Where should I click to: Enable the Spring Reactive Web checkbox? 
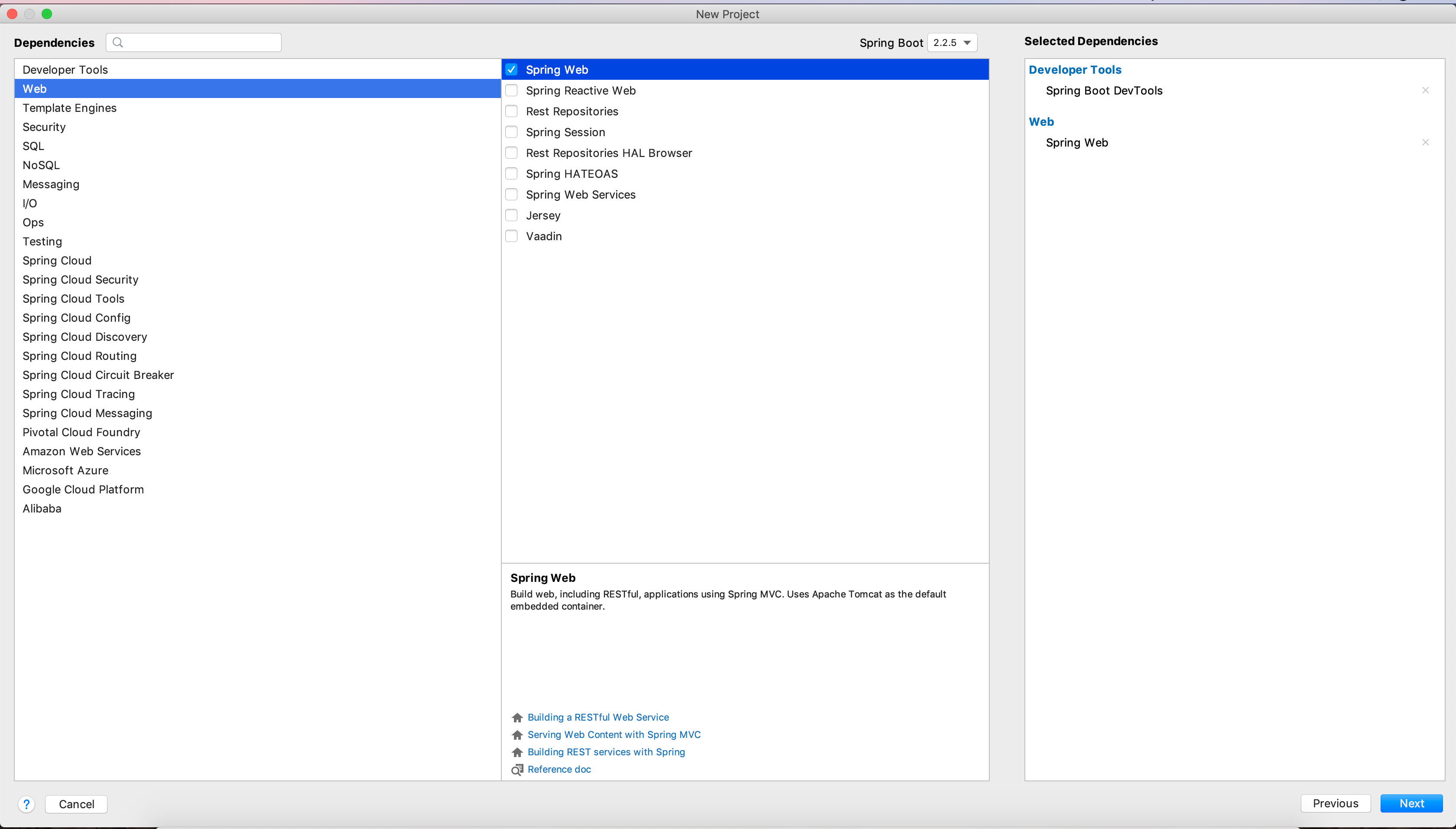(511, 91)
